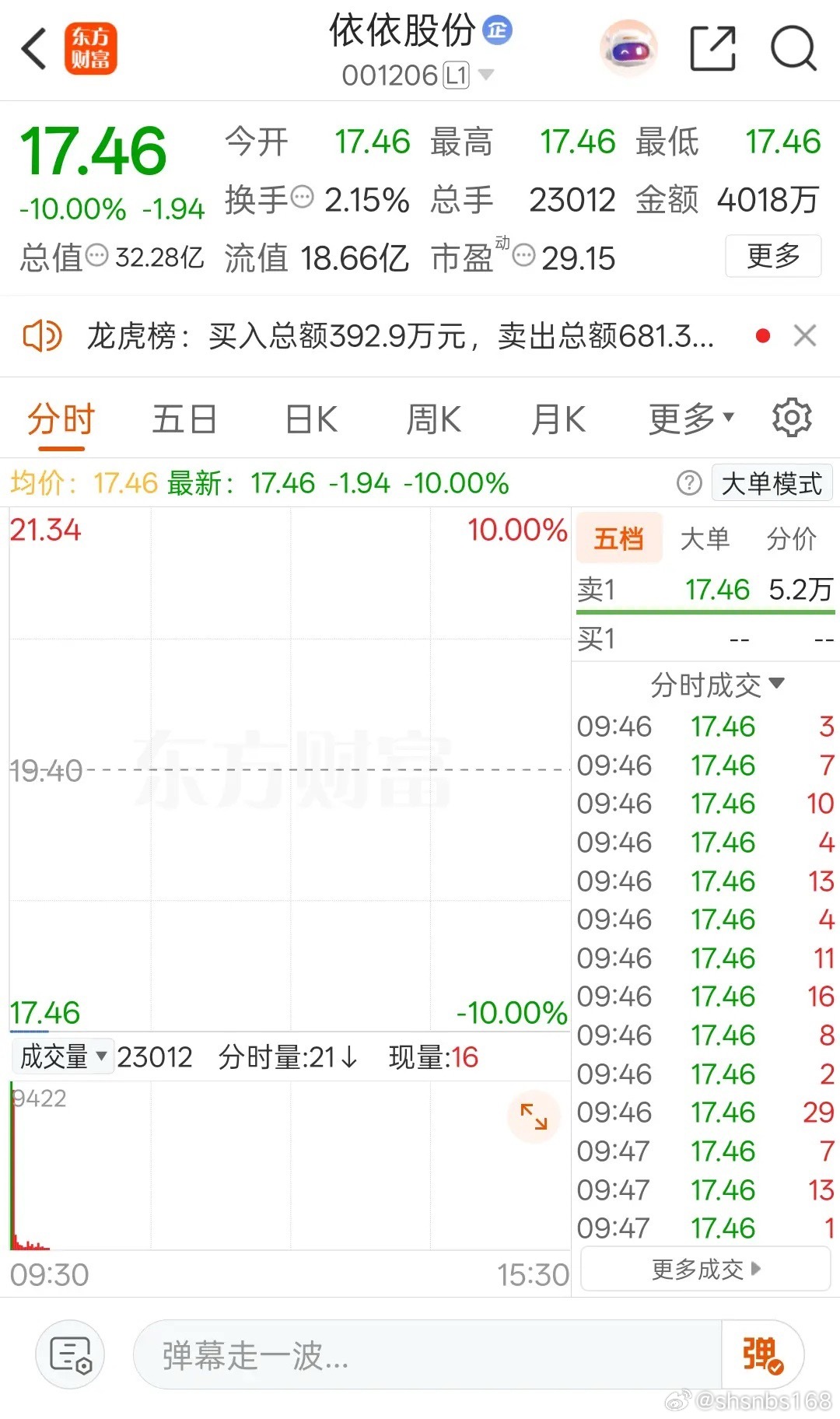
Task: Tap the 09:46 trade row with volume 10
Action: click(705, 803)
